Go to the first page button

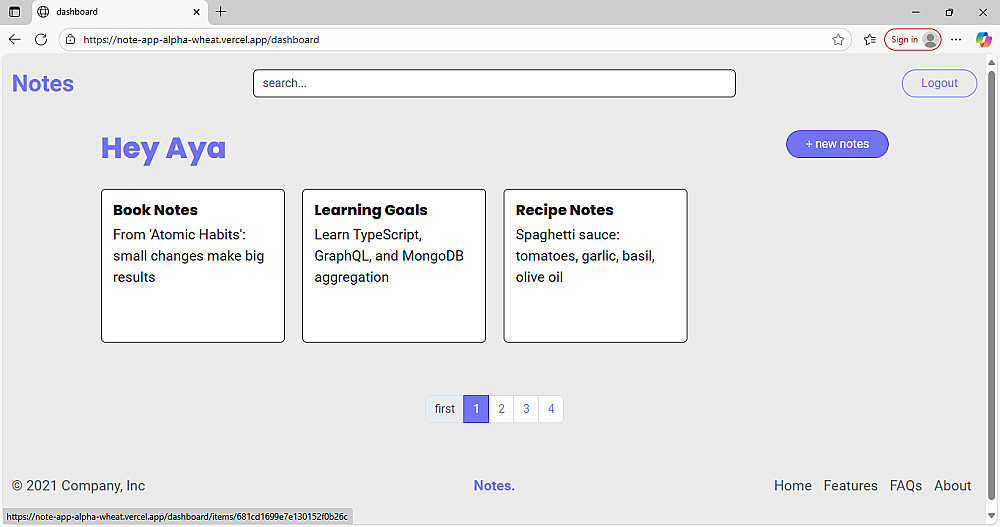click(445, 409)
